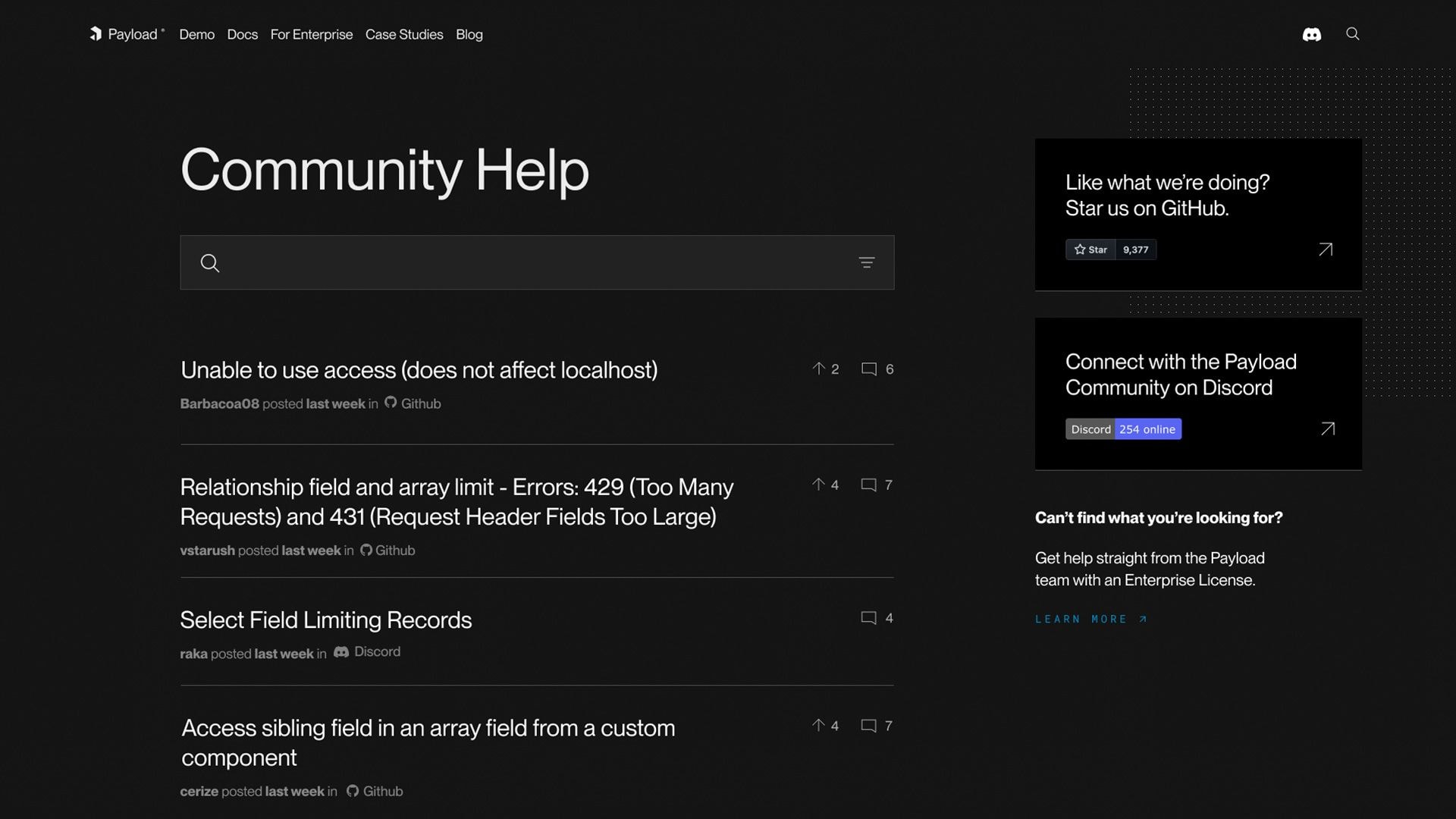The height and width of the screenshot is (819, 1456).
Task: Open the 'Relationship field and array limit' thread
Action: coord(457,501)
